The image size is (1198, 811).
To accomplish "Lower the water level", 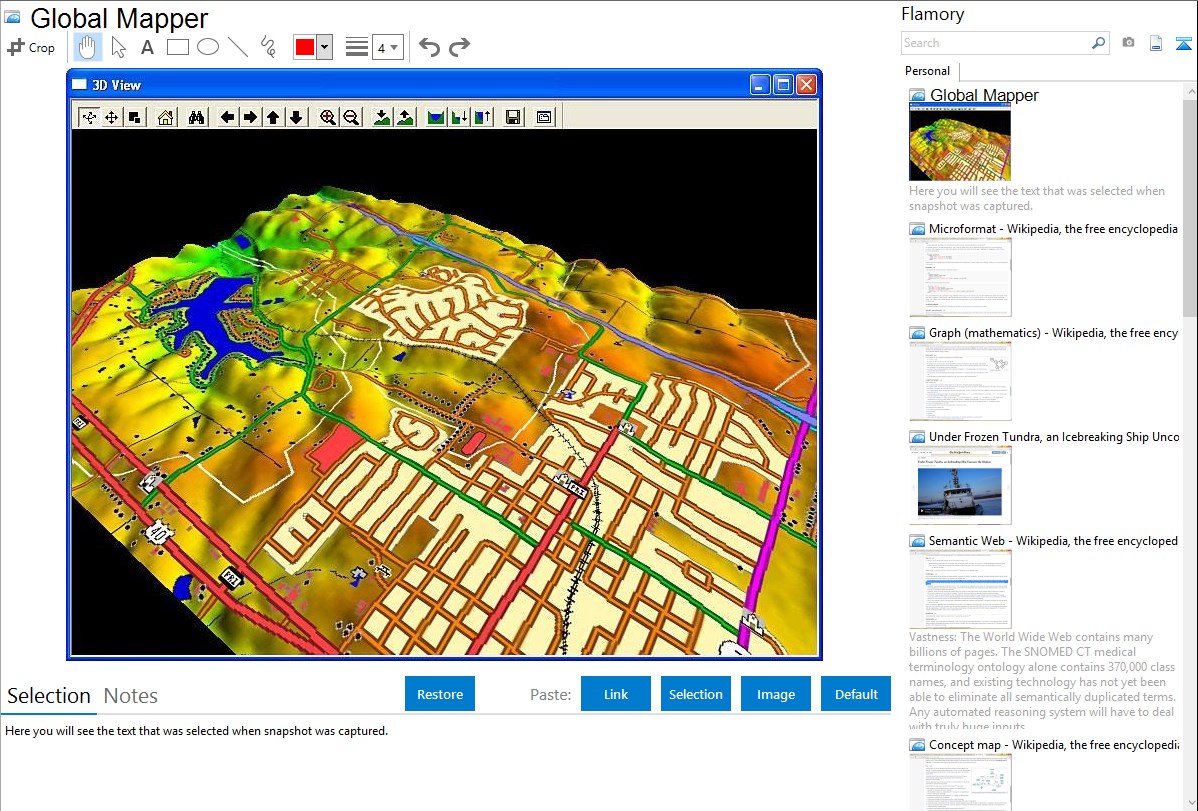I will [x=459, y=117].
